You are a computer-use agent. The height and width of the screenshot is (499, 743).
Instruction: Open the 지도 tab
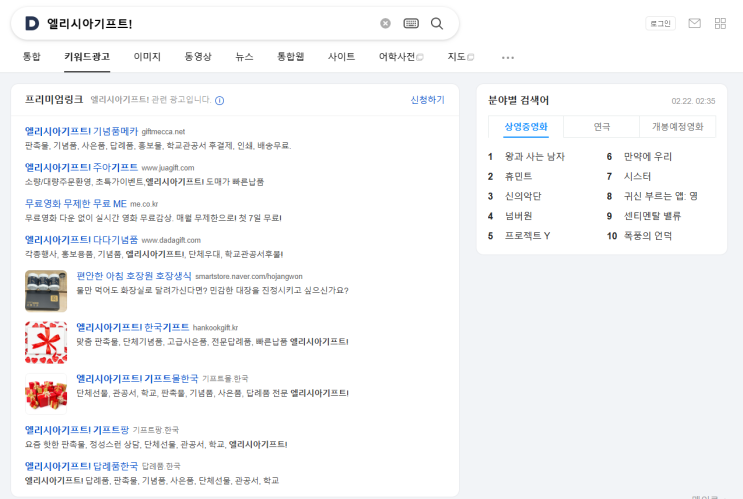[461, 57]
